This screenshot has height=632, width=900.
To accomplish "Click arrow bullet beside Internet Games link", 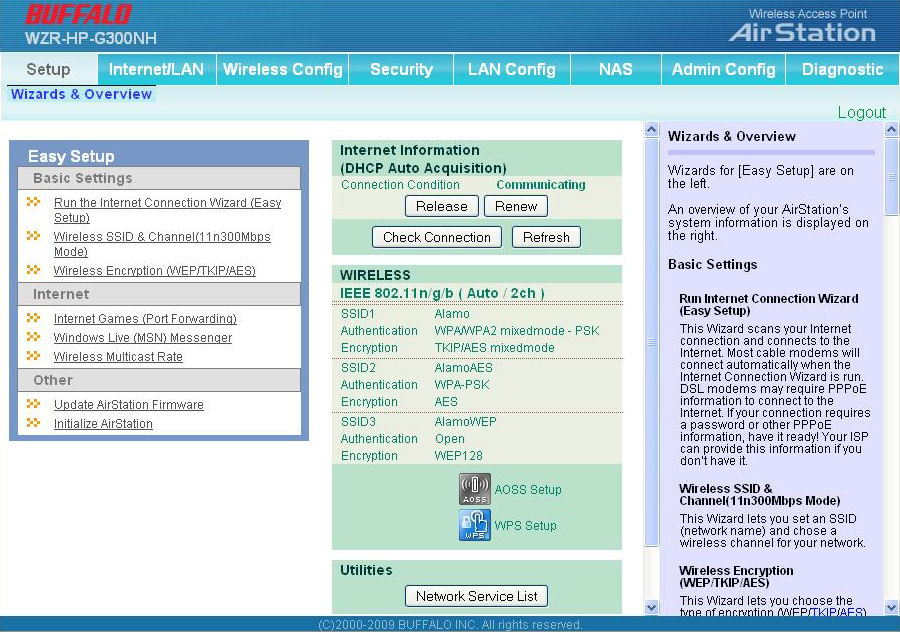I will click(34, 317).
